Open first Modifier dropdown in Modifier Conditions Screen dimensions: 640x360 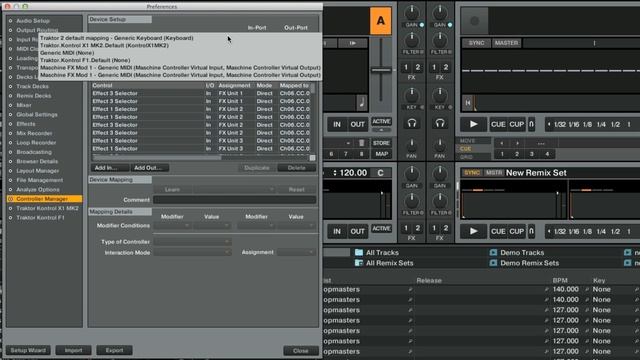172,226
